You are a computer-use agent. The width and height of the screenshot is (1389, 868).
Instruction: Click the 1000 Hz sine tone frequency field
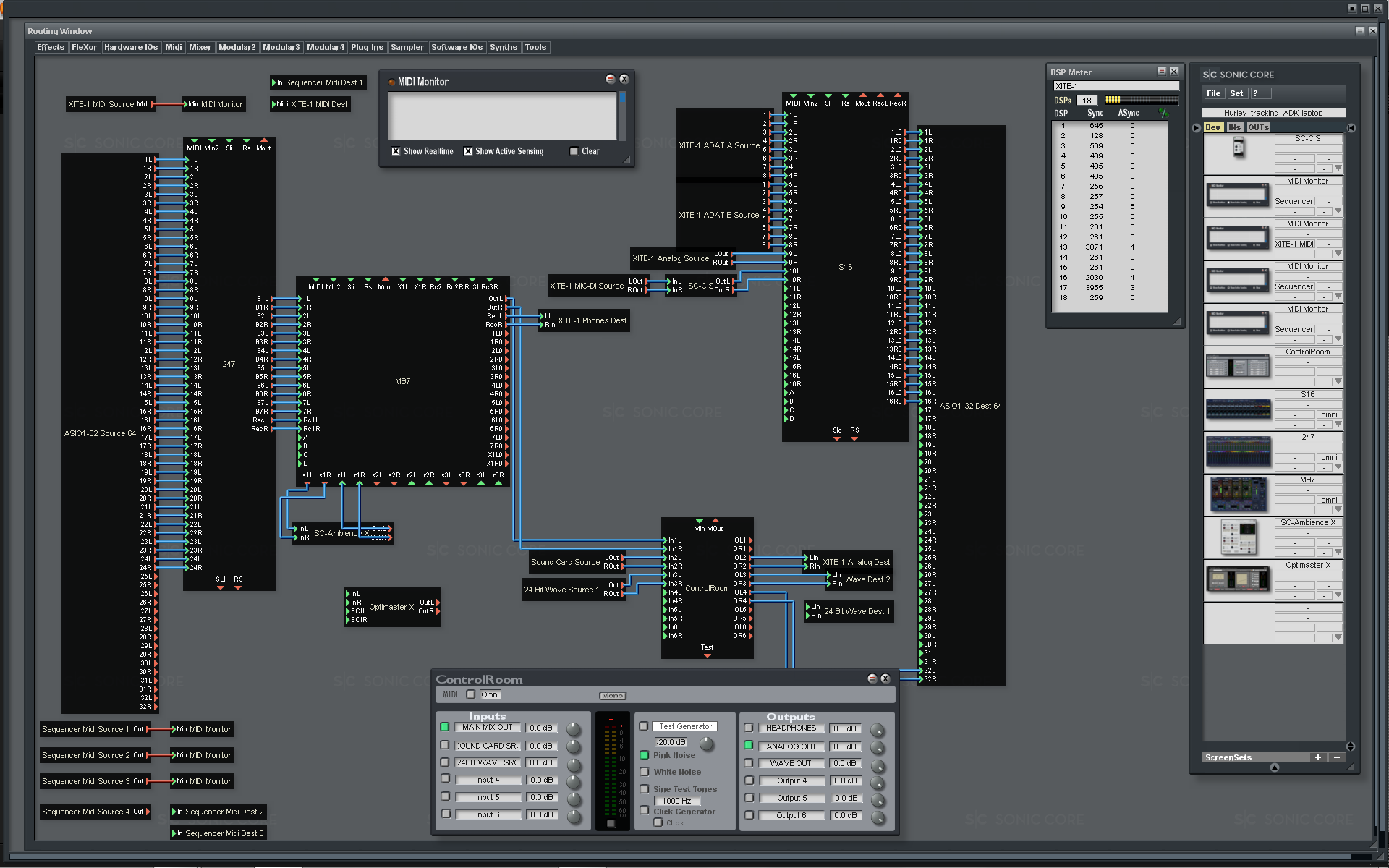[676, 801]
